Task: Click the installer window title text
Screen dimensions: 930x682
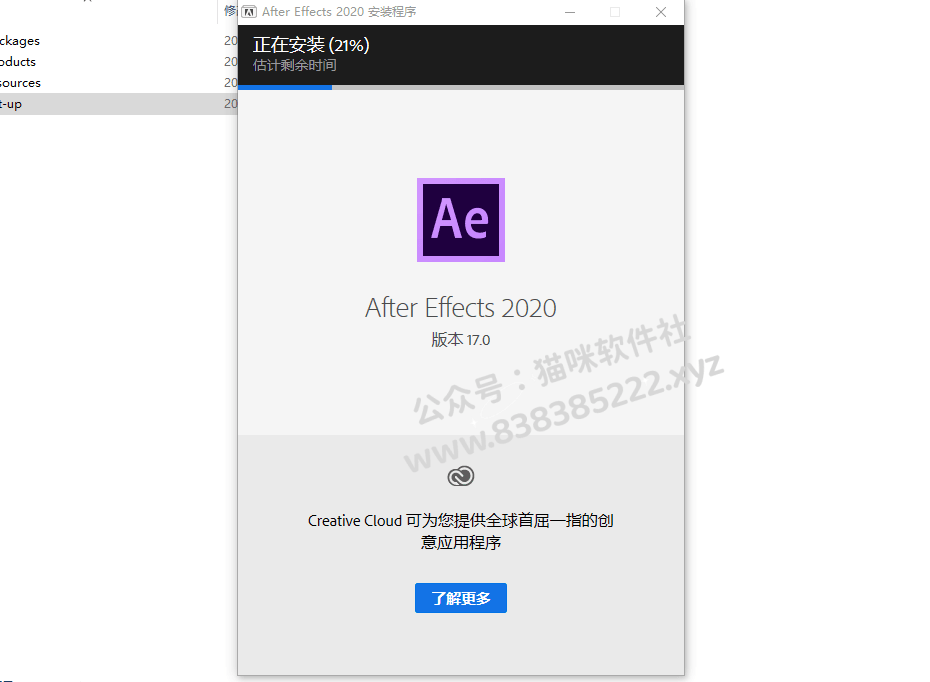Action: (339, 12)
